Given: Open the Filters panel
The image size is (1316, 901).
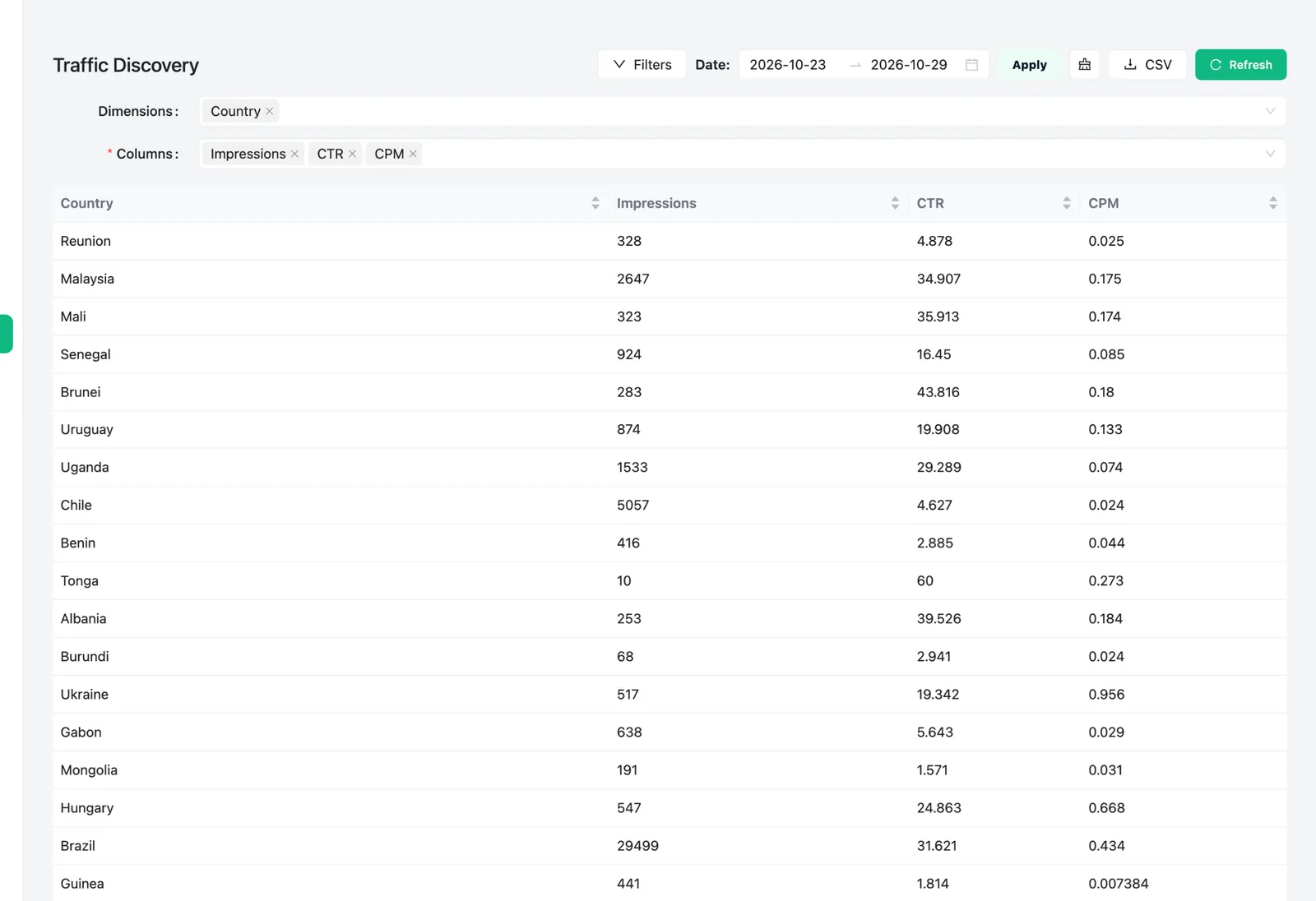Looking at the screenshot, I should [642, 65].
